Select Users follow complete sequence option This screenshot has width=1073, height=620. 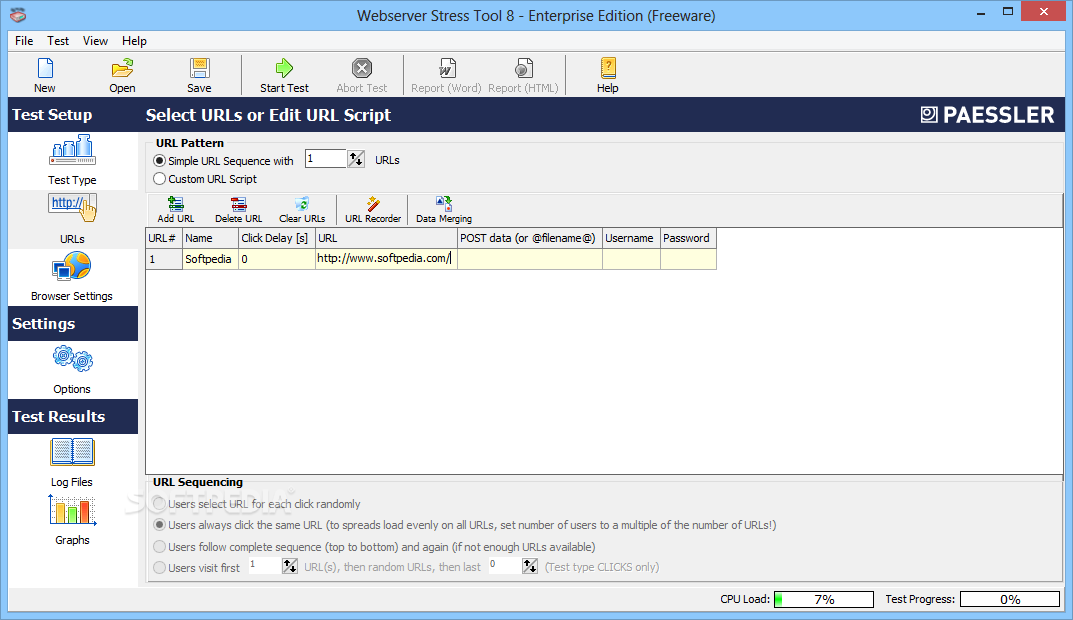point(159,547)
